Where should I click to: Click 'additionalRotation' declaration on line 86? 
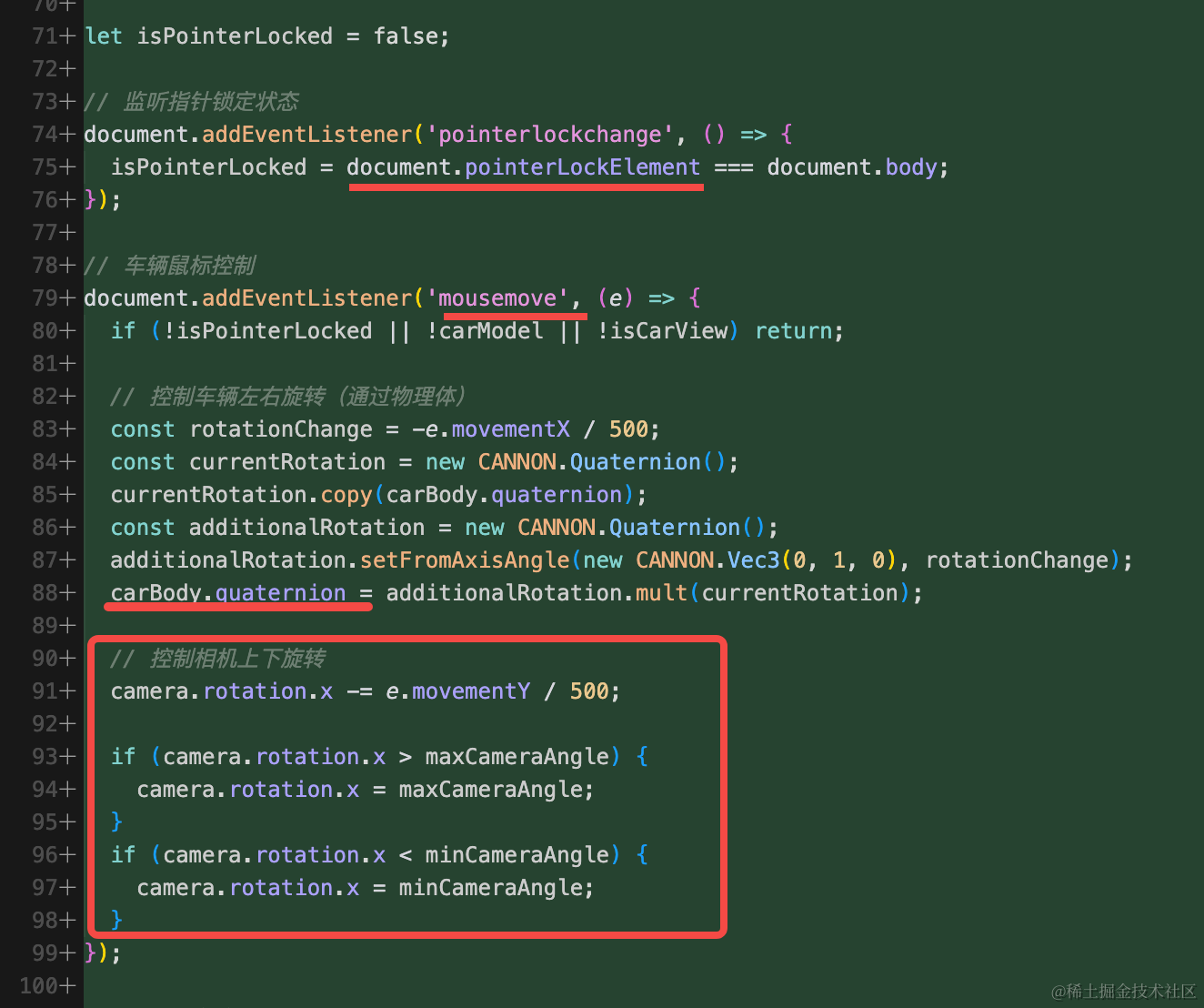pos(307,528)
